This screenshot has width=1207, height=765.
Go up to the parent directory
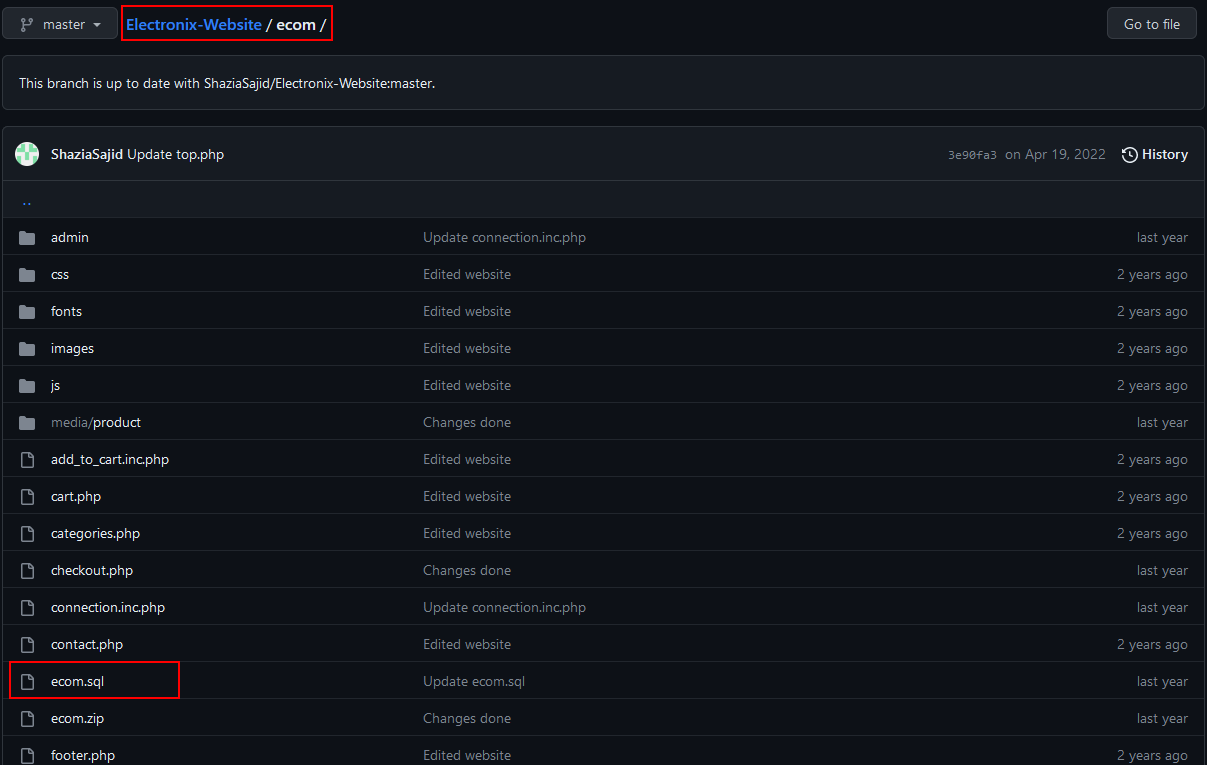point(27,200)
